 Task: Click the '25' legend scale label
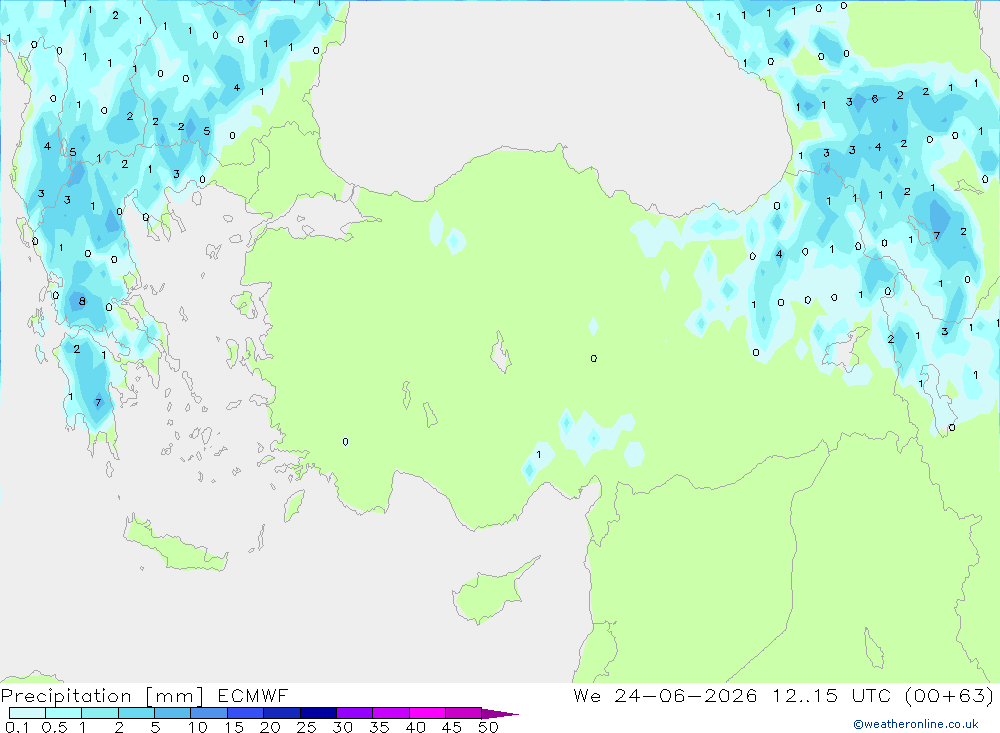point(306,727)
